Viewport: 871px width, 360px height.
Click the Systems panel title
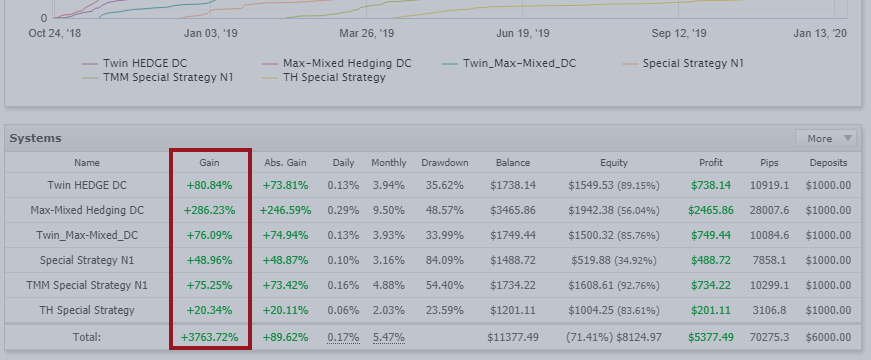point(36,138)
